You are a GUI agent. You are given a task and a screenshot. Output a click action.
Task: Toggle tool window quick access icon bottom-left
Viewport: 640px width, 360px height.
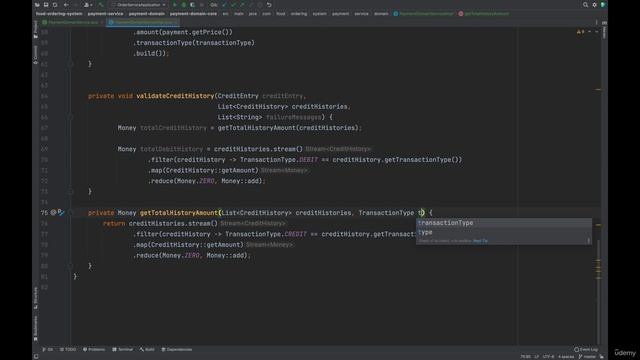(36, 357)
